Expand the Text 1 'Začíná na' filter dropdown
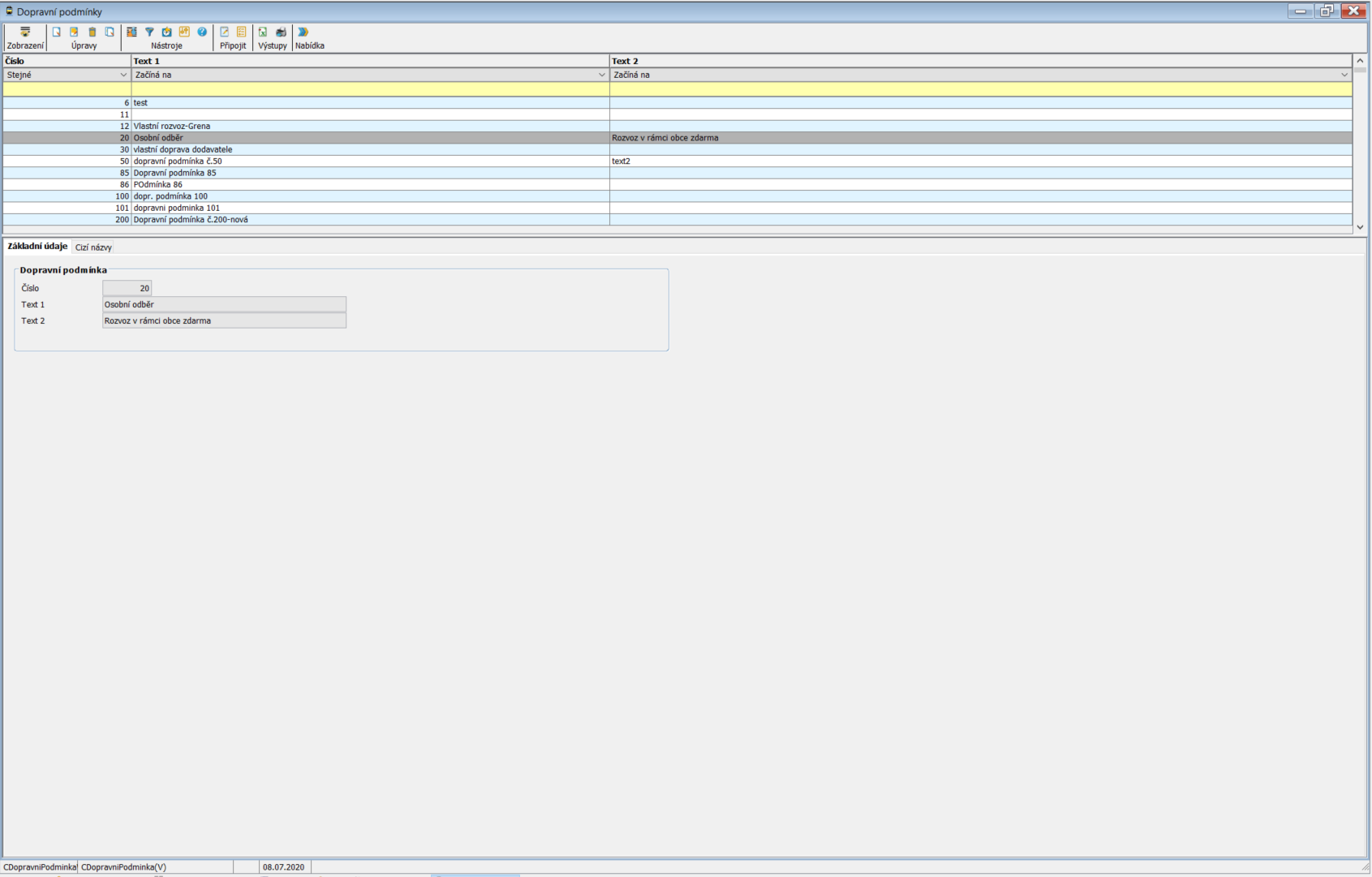 coord(601,75)
